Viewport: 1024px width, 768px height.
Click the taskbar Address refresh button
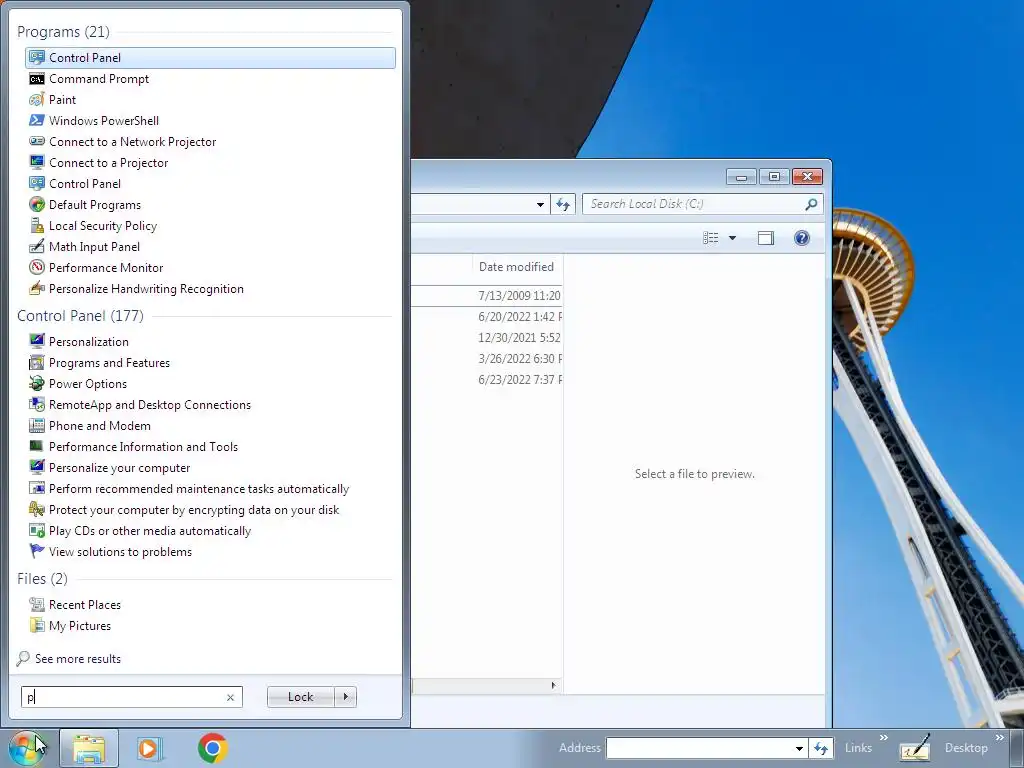pyautogui.click(x=821, y=748)
